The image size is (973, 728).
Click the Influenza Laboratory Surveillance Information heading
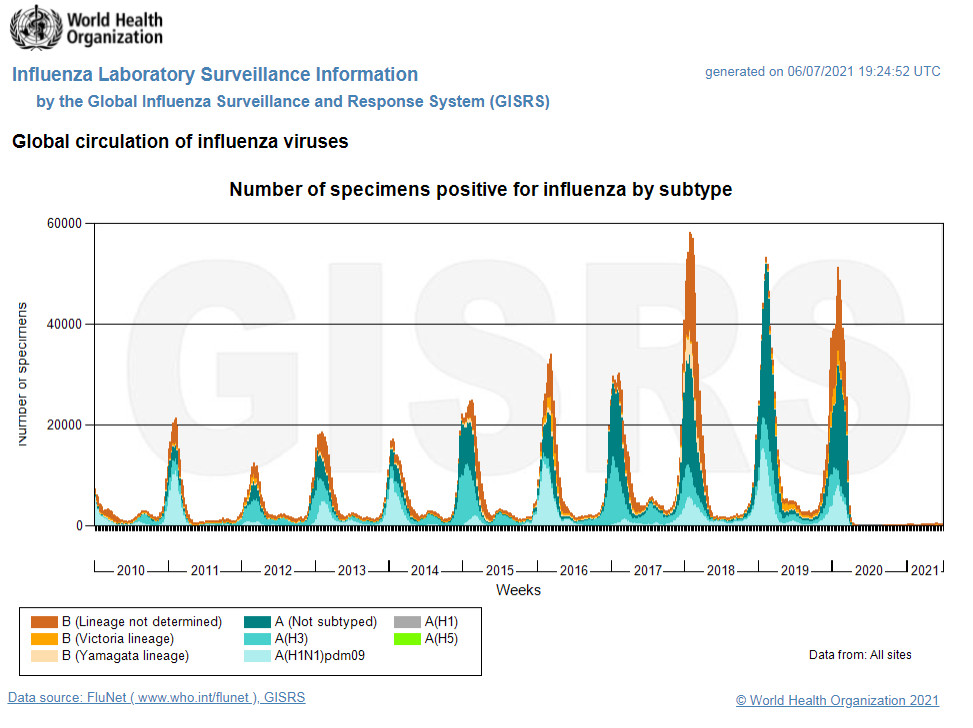pyautogui.click(x=215, y=75)
